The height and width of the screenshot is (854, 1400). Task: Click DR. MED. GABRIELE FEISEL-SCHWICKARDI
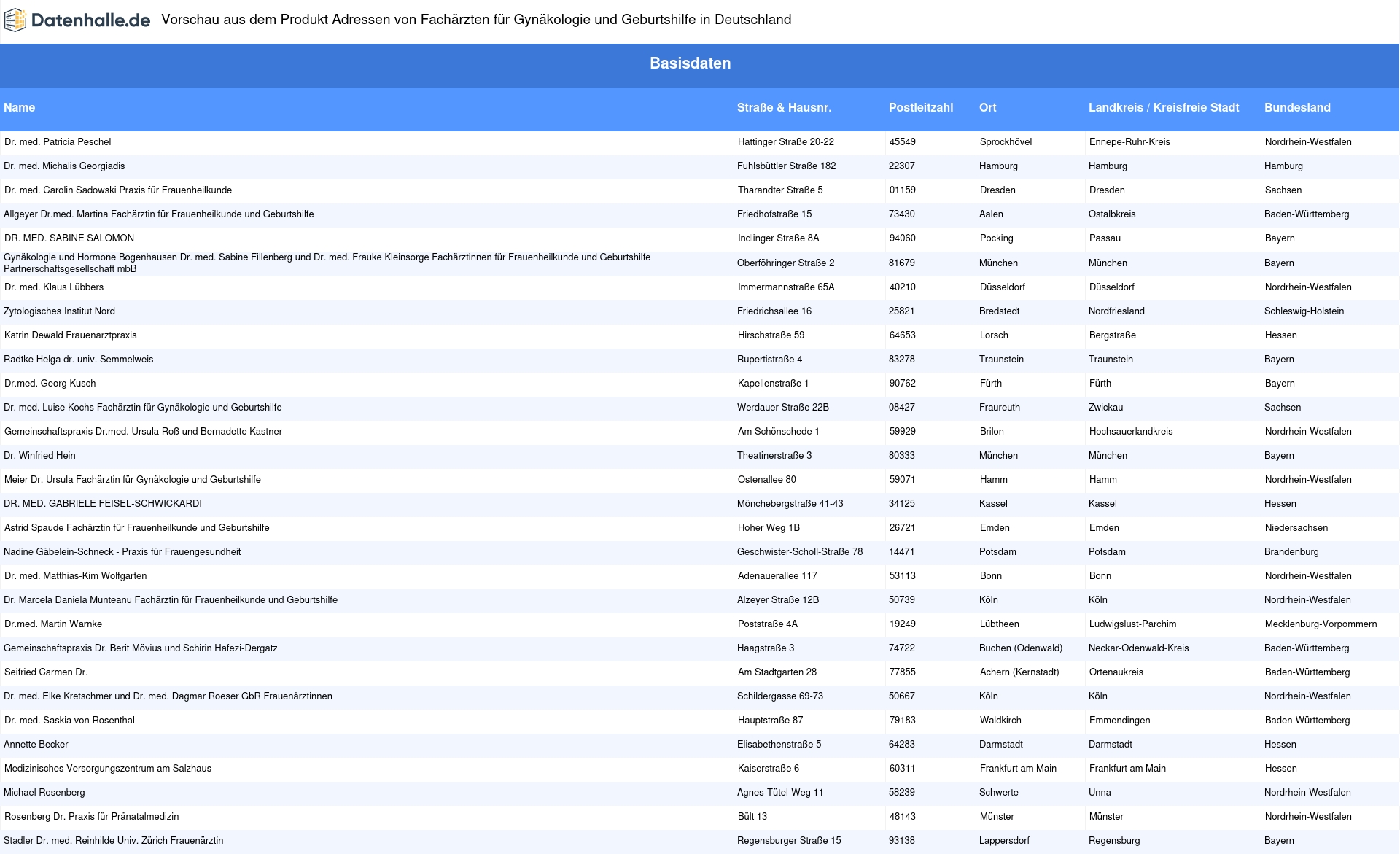click(x=103, y=504)
